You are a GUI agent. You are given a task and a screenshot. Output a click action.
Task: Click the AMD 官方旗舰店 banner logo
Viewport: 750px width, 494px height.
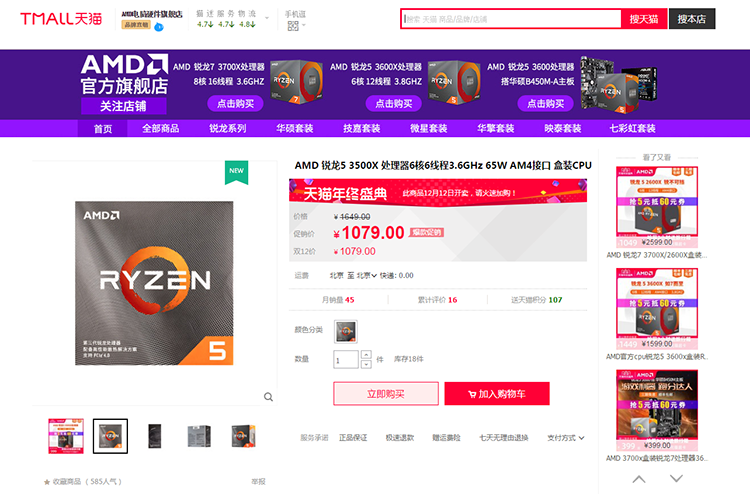pos(124,74)
